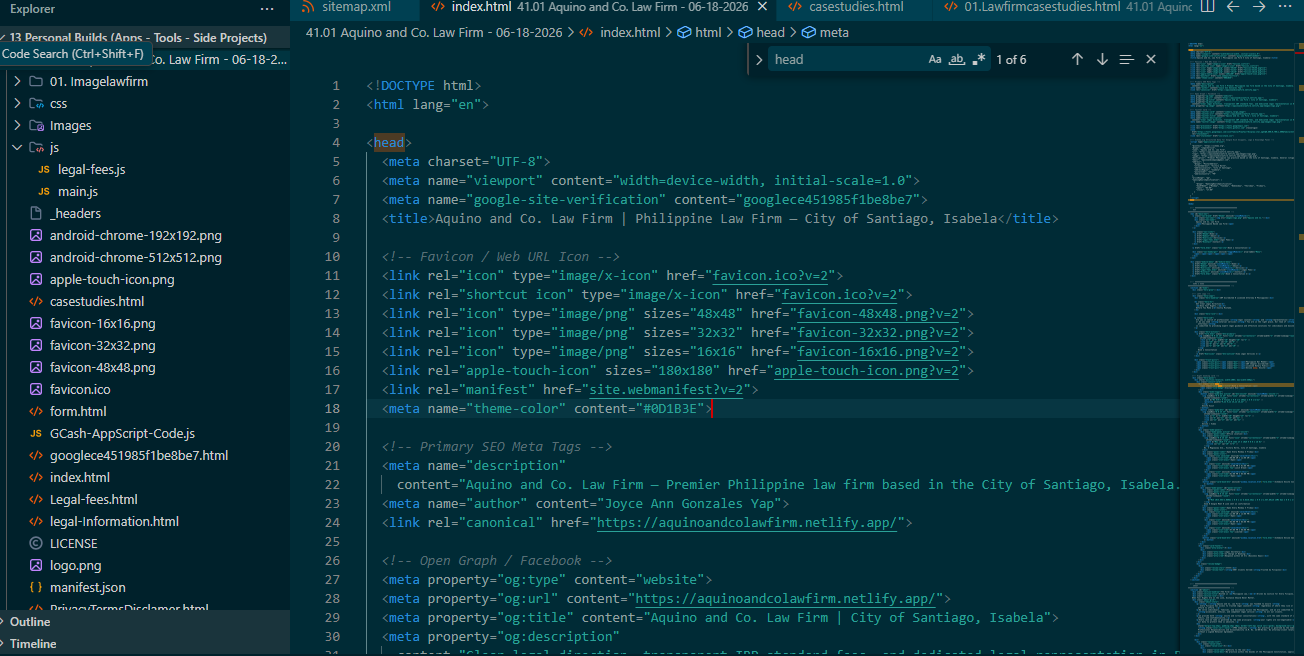This screenshot has width=1304, height=656.
Task: Toggle Find in Selection option
Action: tap(1127, 59)
